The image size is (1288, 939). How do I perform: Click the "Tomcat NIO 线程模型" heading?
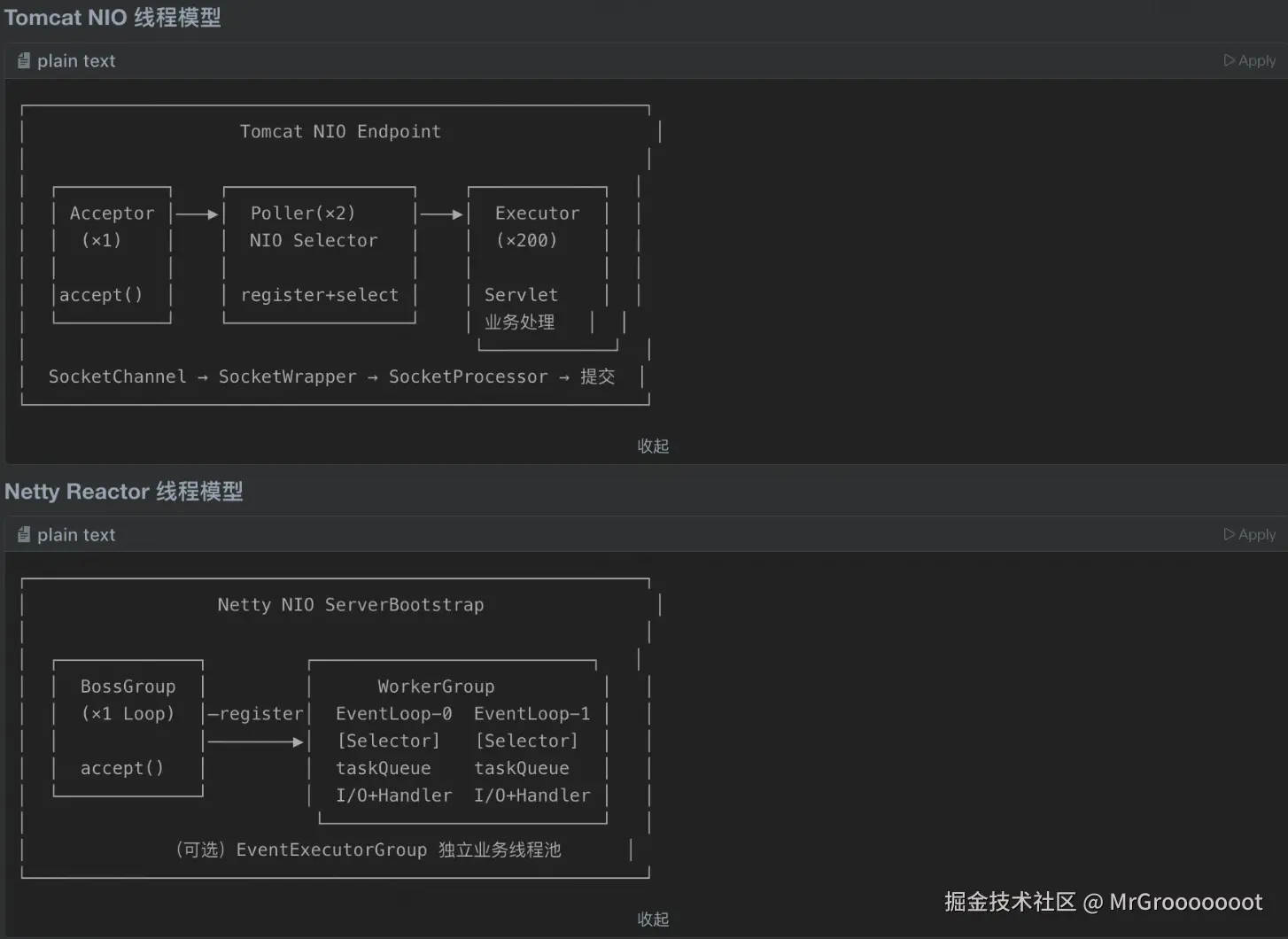[x=113, y=18]
